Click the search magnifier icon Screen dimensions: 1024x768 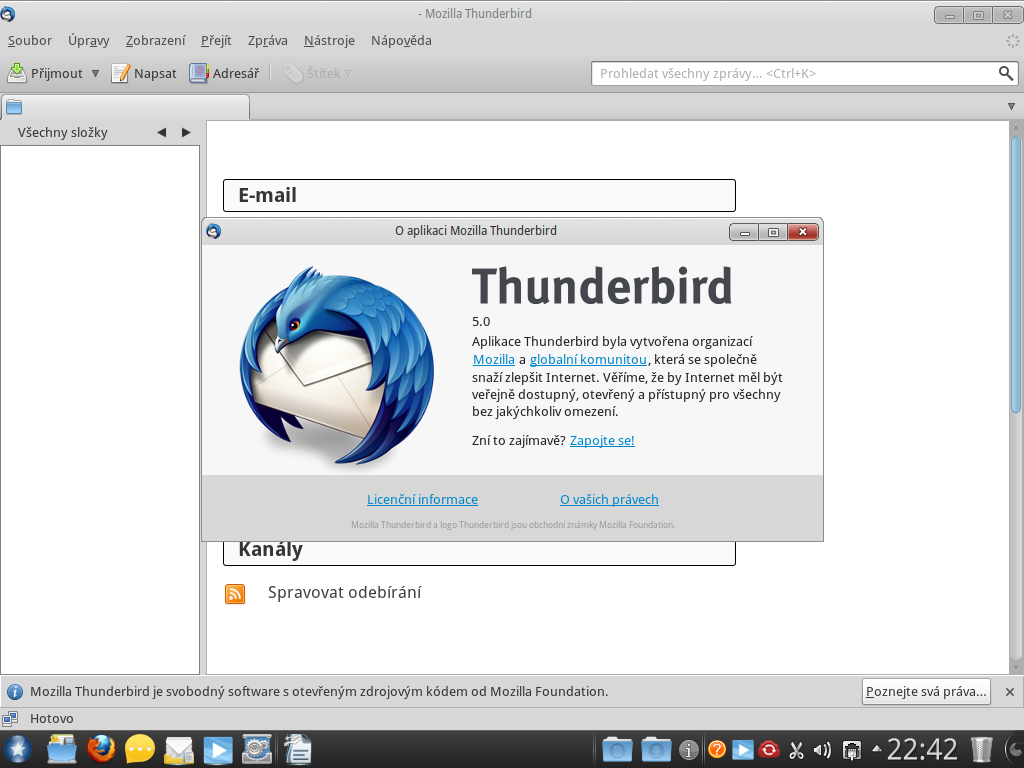1006,73
